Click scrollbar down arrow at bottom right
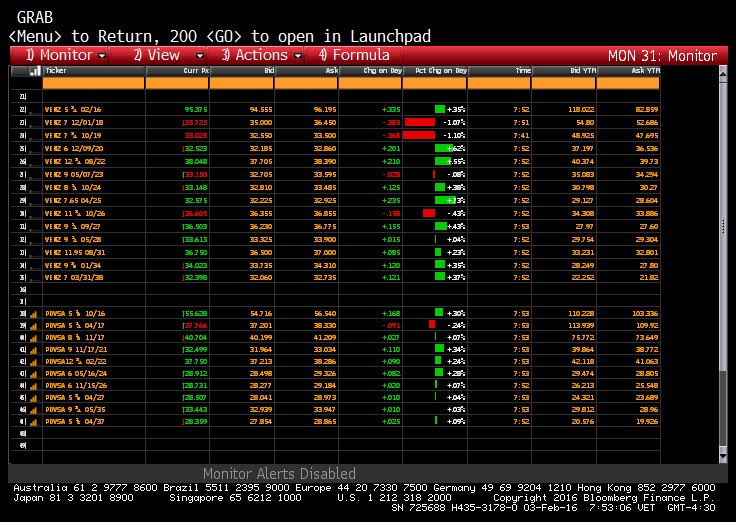736x522 pixels. pyautogui.click(x=723, y=456)
